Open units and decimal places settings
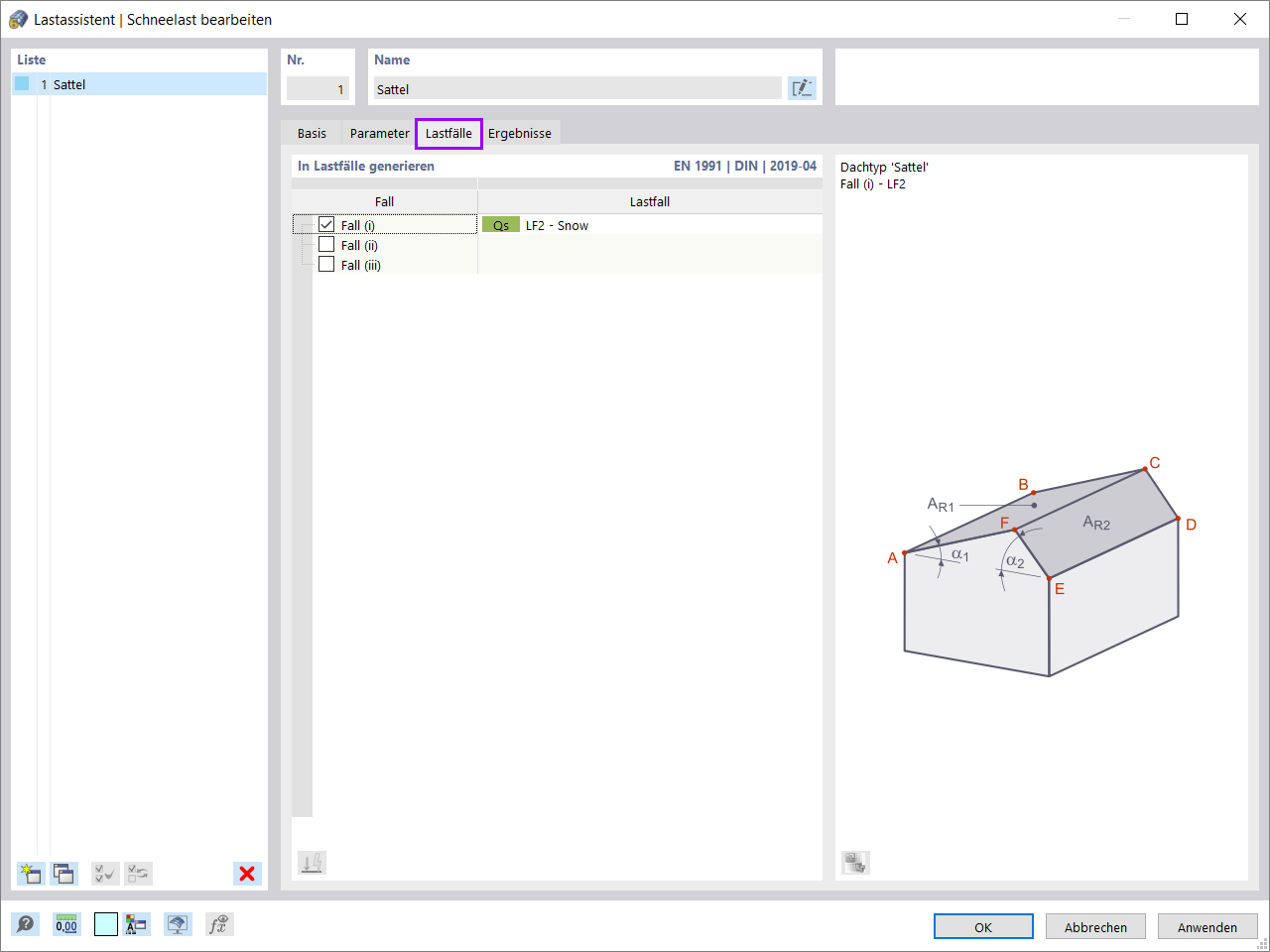 point(66,924)
